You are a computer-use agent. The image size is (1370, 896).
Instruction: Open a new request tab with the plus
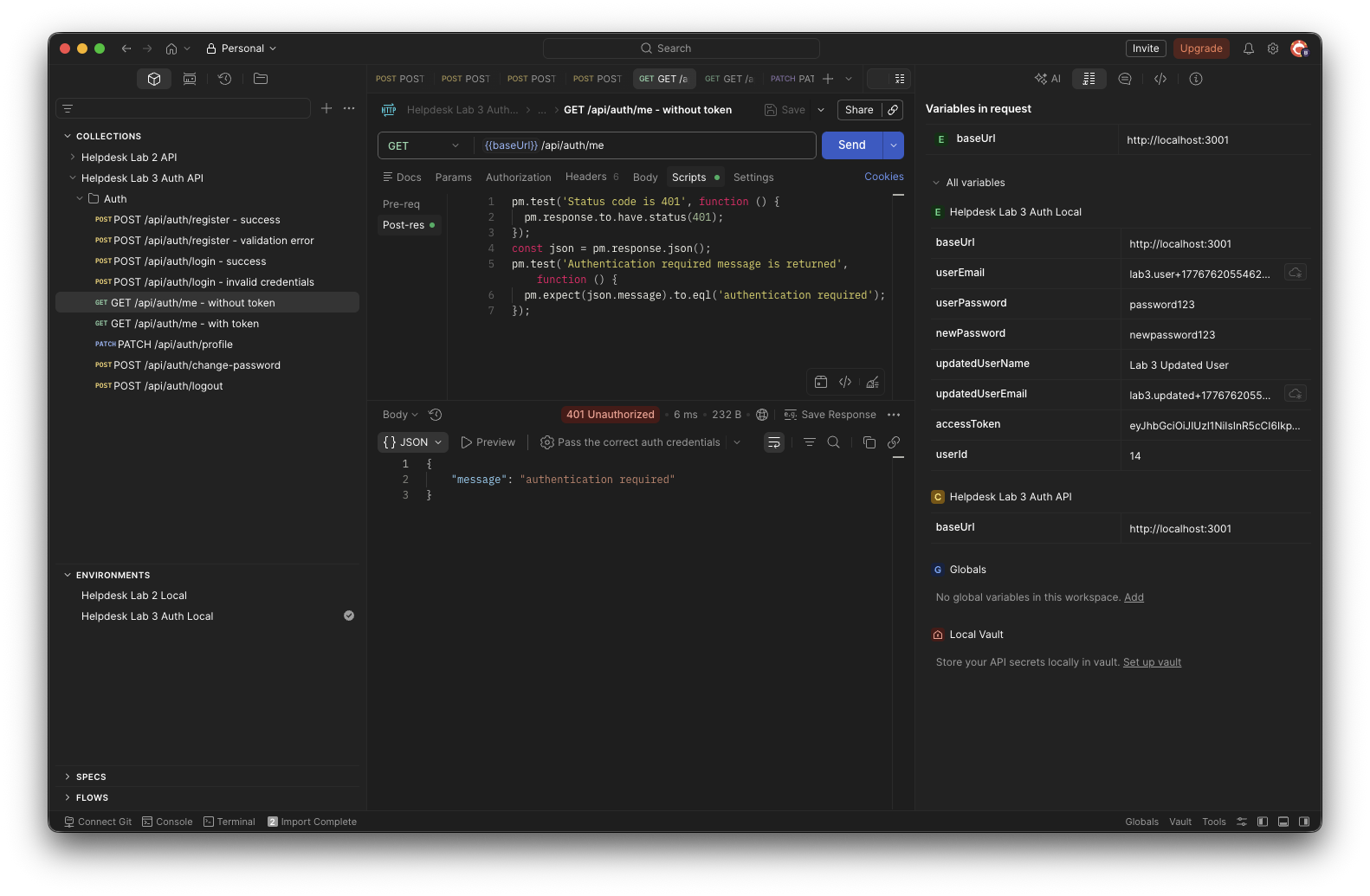(828, 79)
